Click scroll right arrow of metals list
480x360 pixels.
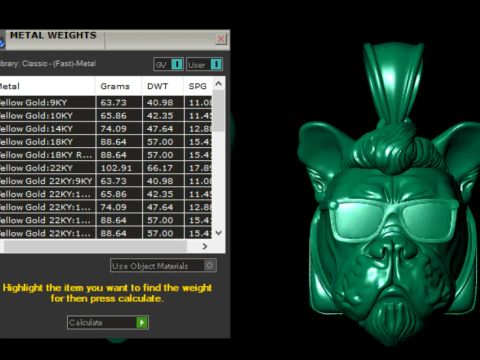click(205, 246)
